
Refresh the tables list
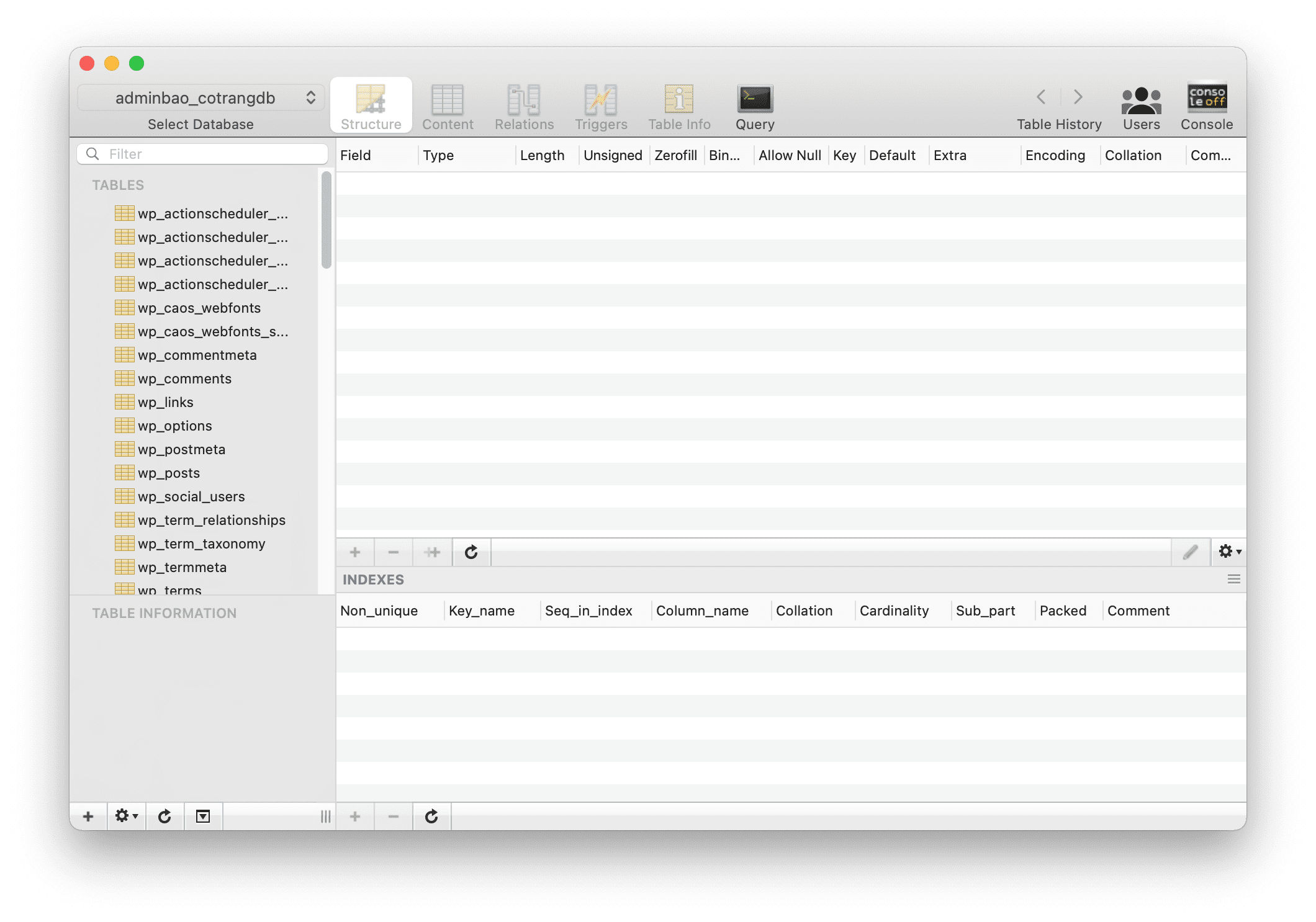click(164, 817)
